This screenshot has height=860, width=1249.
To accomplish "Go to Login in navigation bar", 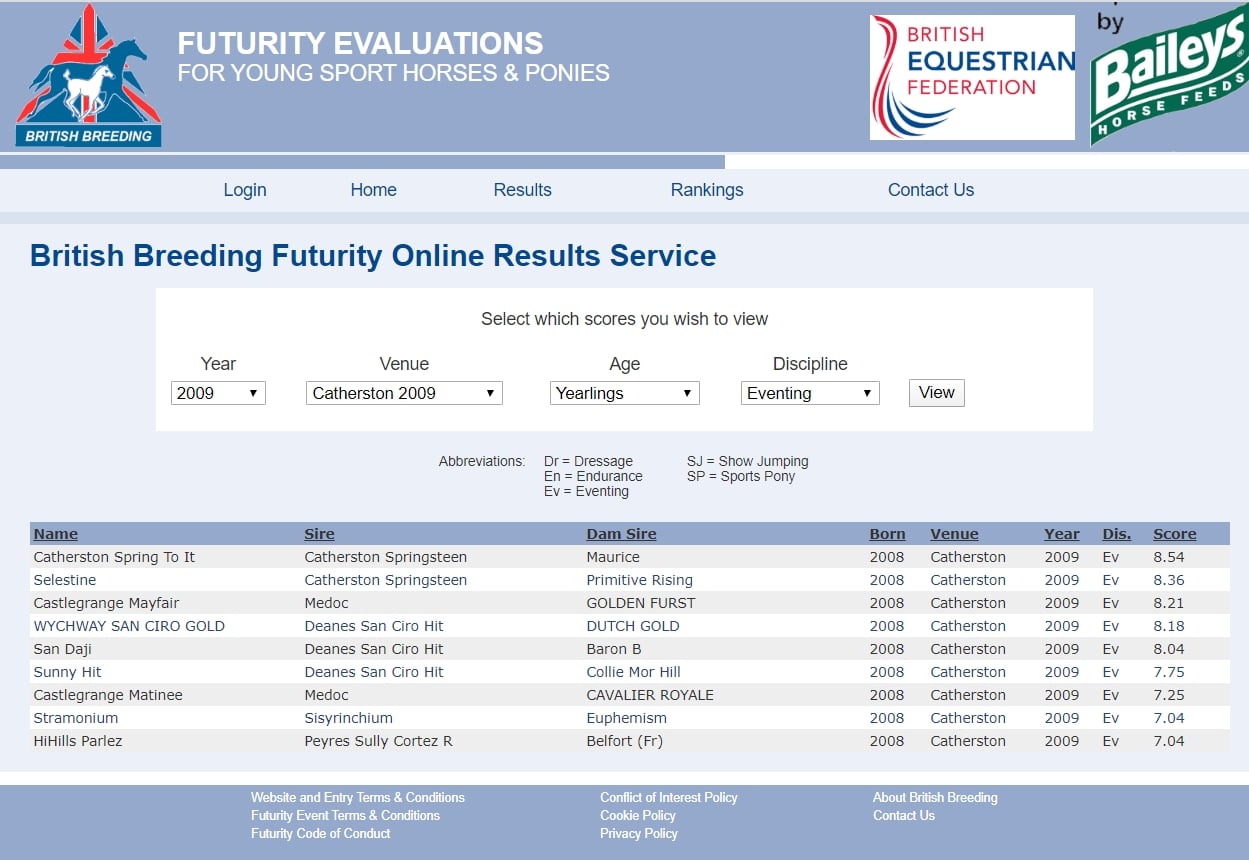I will (x=245, y=190).
